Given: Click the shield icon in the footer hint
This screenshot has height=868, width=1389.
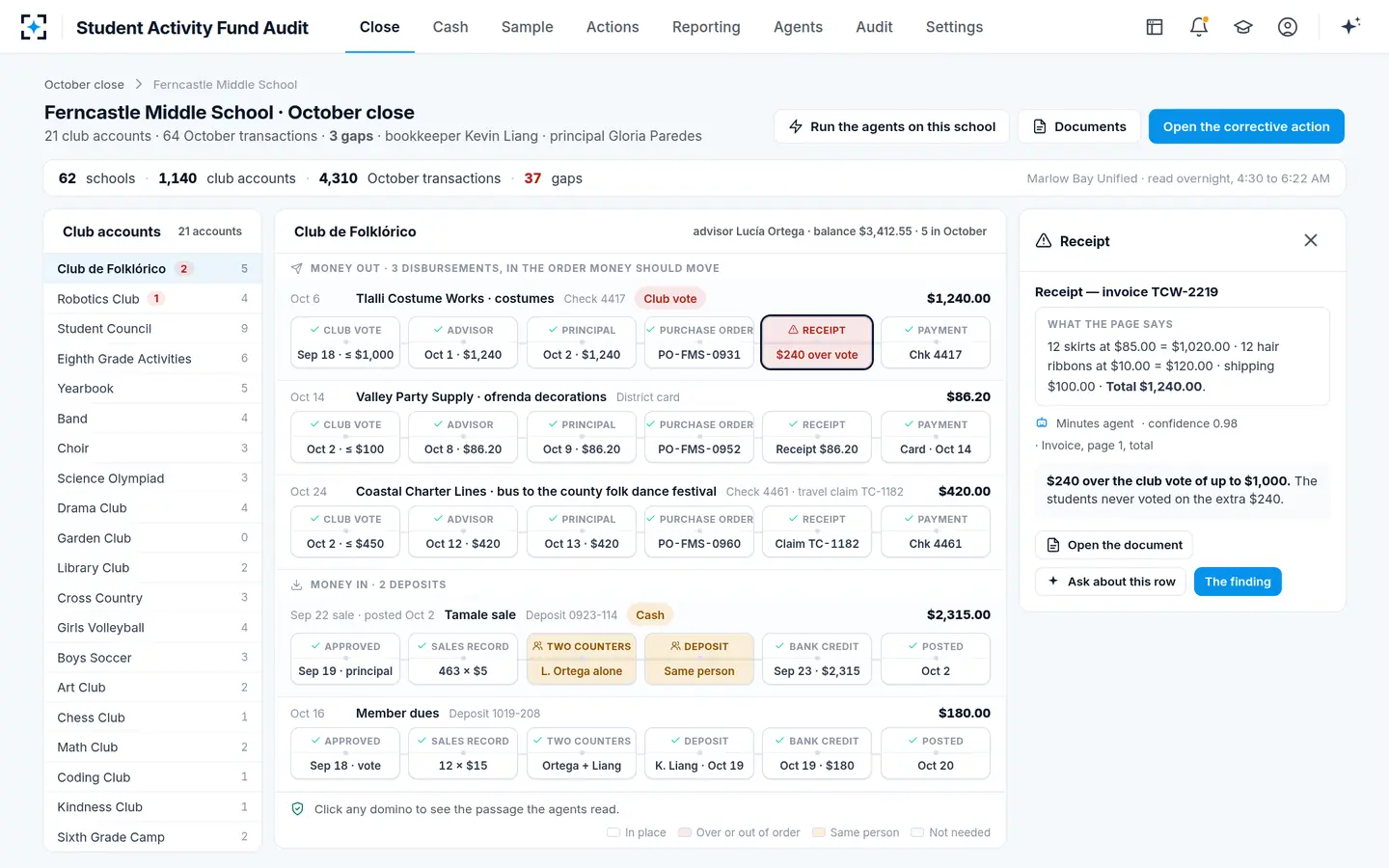Looking at the screenshot, I should tap(298, 809).
